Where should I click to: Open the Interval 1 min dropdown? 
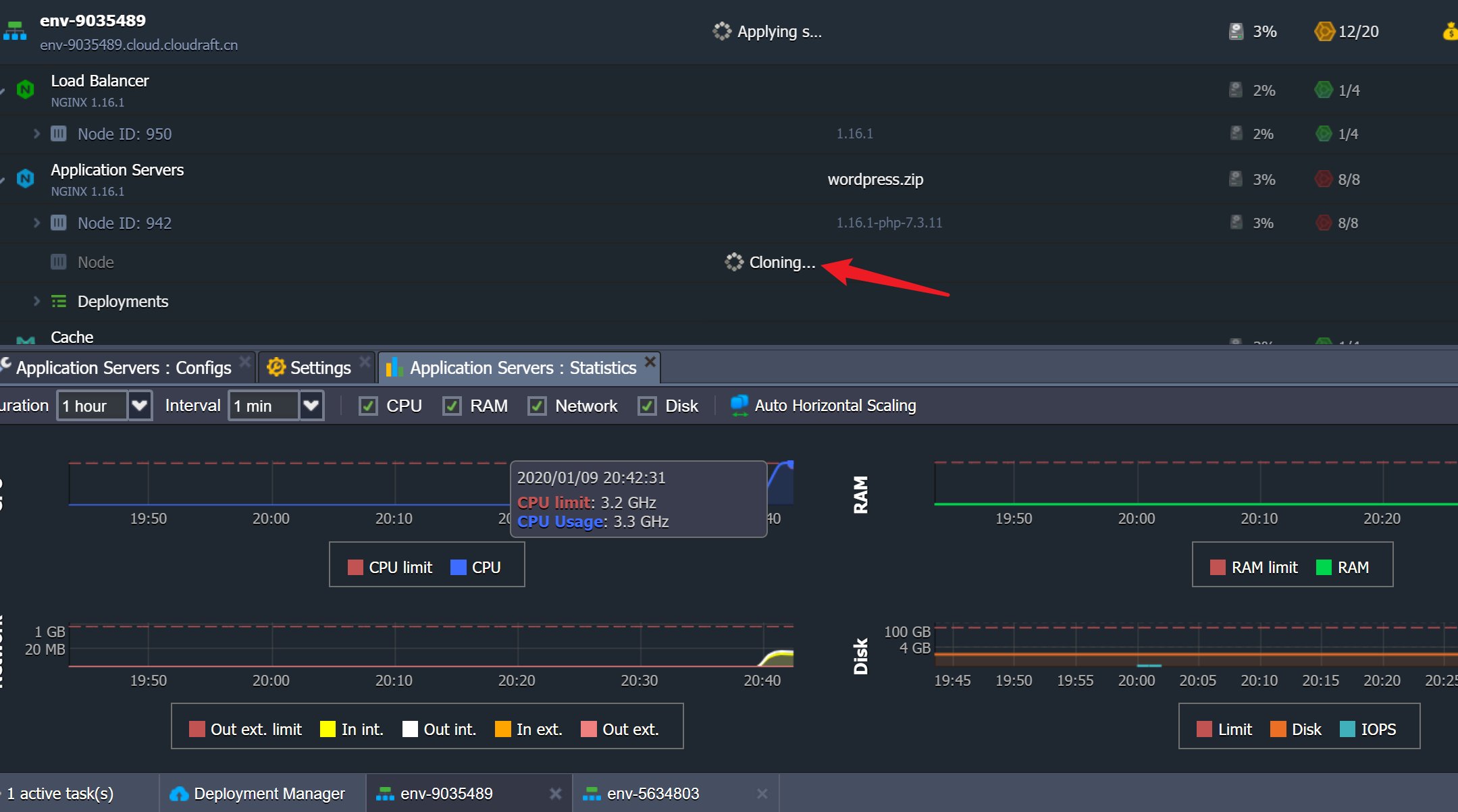[x=311, y=406]
